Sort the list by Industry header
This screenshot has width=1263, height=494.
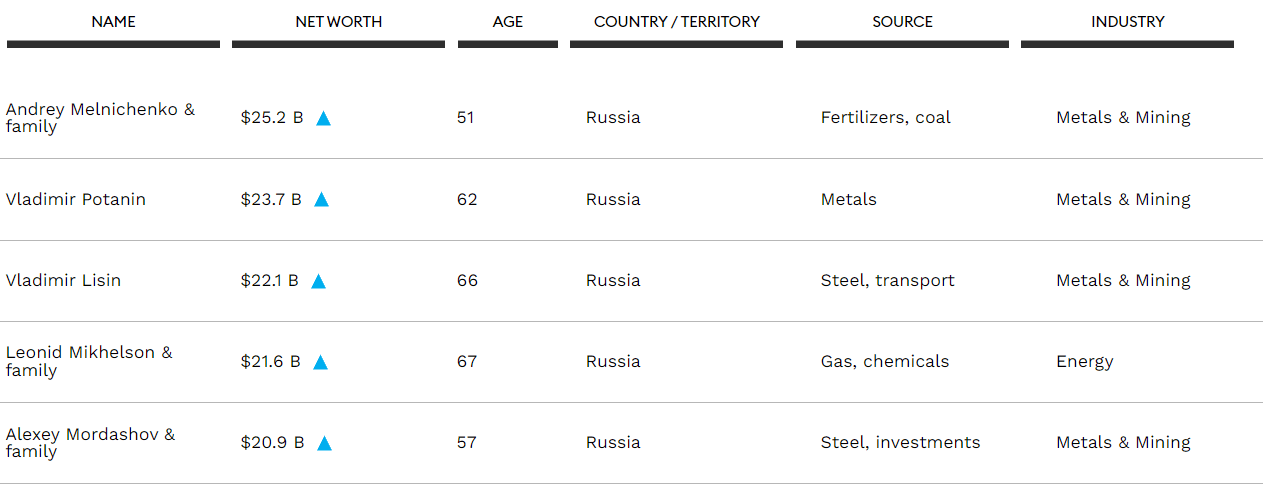[x=1127, y=22]
